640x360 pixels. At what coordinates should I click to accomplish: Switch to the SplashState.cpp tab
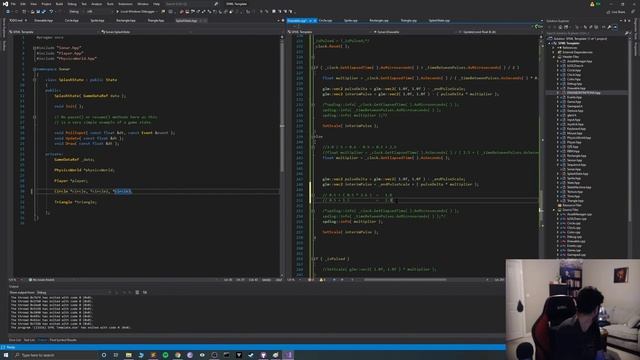439,20
